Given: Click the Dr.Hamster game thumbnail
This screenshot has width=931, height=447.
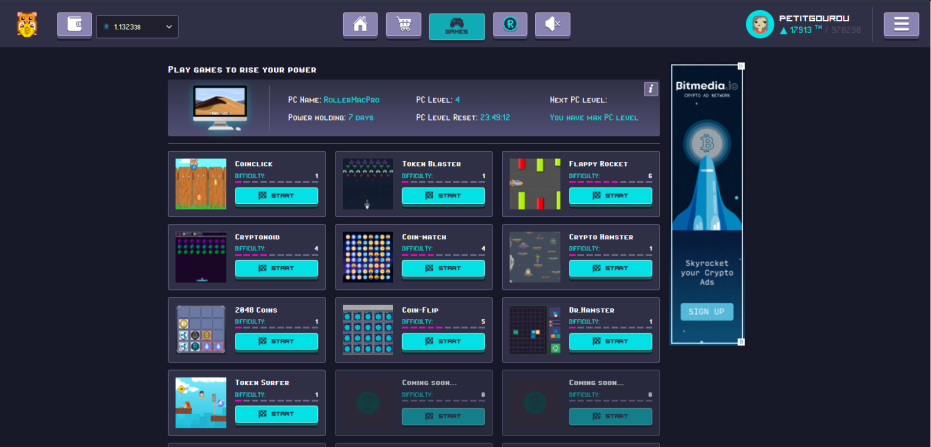Looking at the screenshot, I should pyautogui.click(x=535, y=330).
